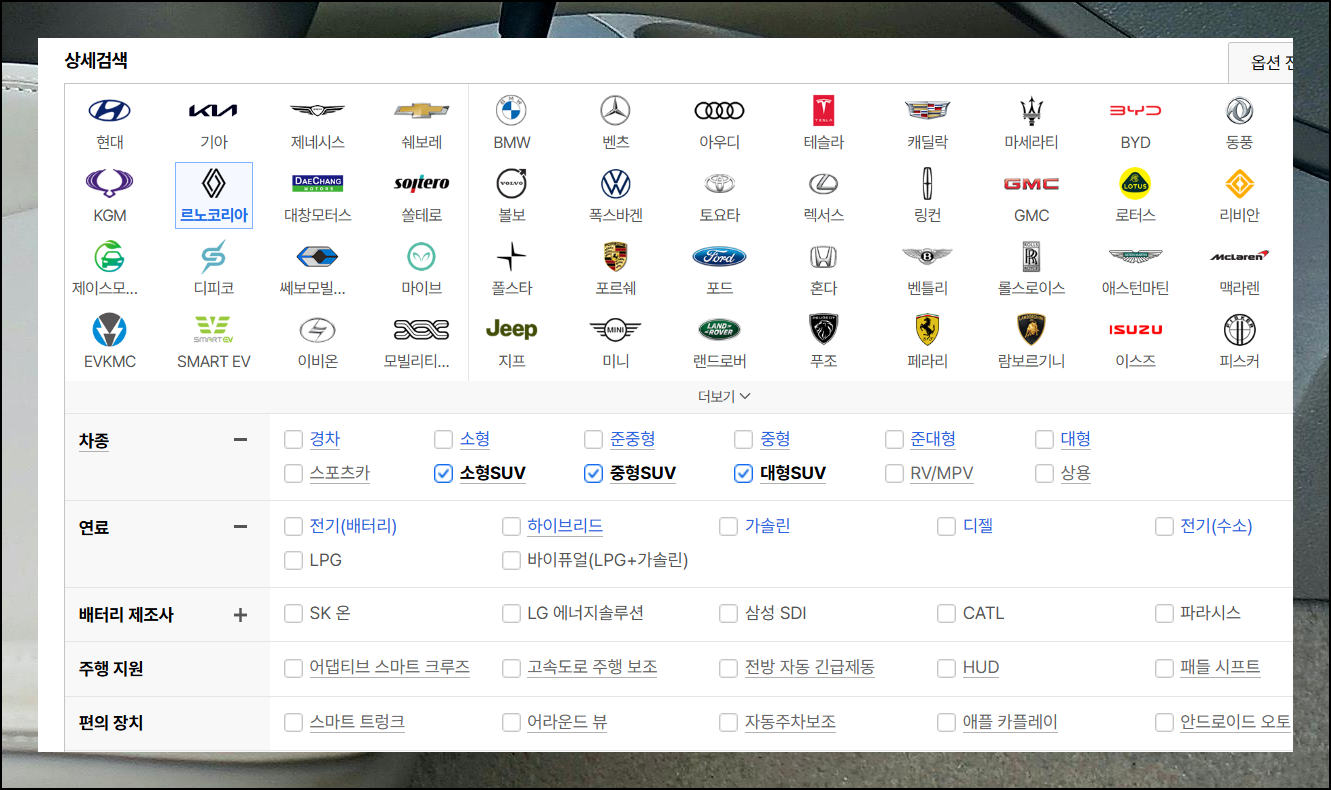Uncheck the 대형SUV checkbox
Viewport: 1331px width, 790px height.
[x=743, y=474]
